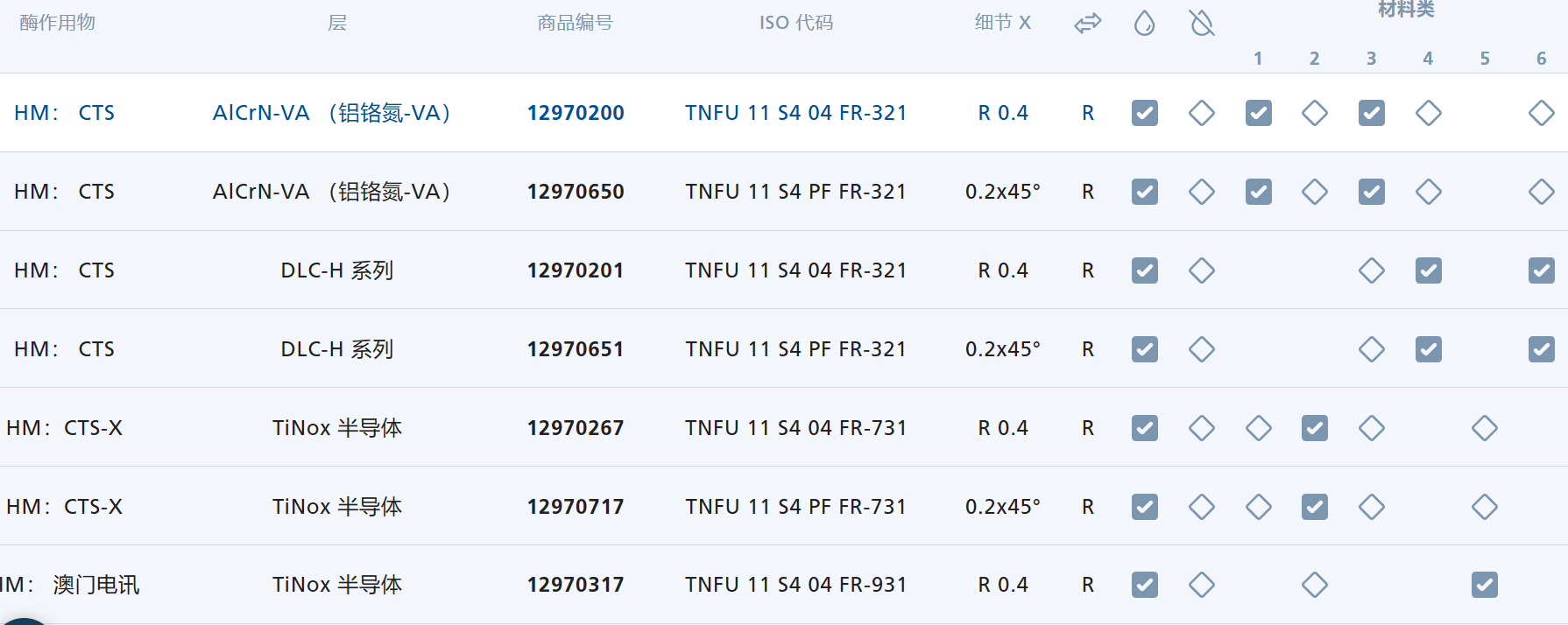
Task: Click the coolant droplet header icon
Action: [x=1144, y=24]
